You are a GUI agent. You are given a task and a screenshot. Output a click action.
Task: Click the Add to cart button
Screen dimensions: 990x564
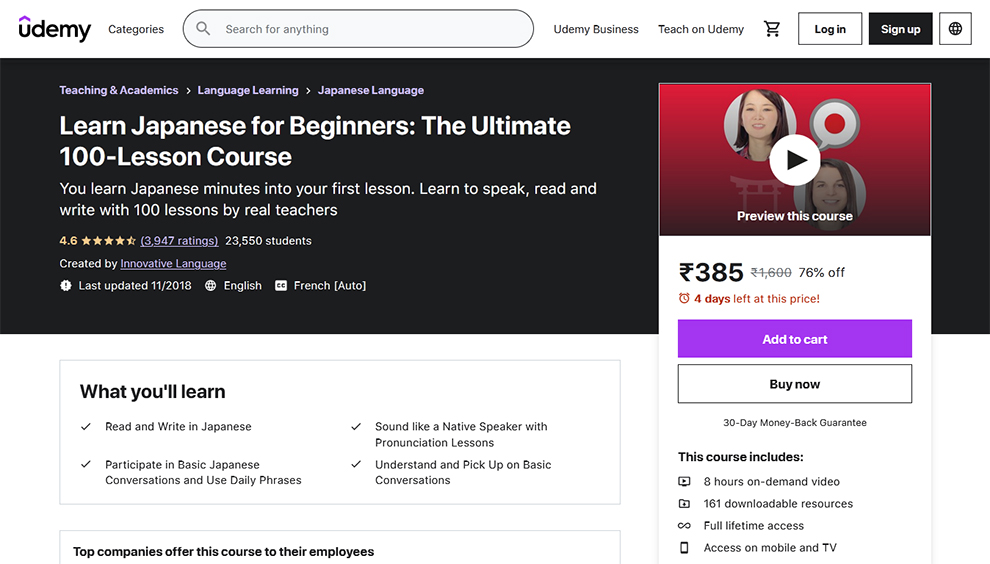[795, 339]
